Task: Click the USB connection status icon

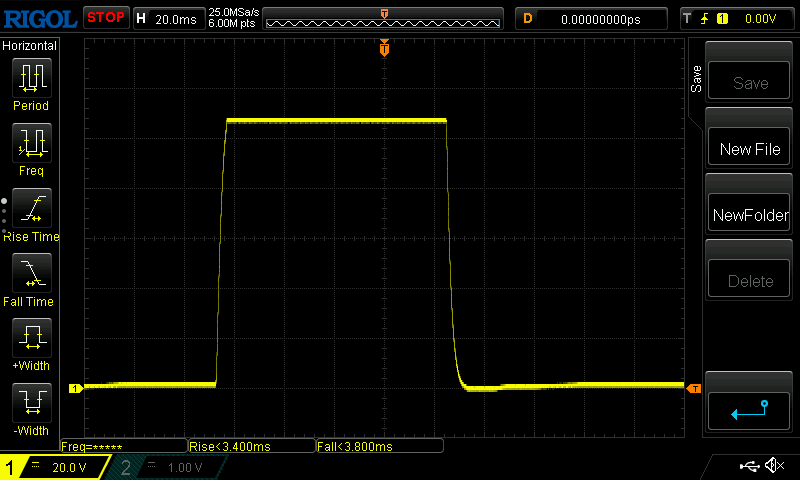Action: tap(749, 466)
